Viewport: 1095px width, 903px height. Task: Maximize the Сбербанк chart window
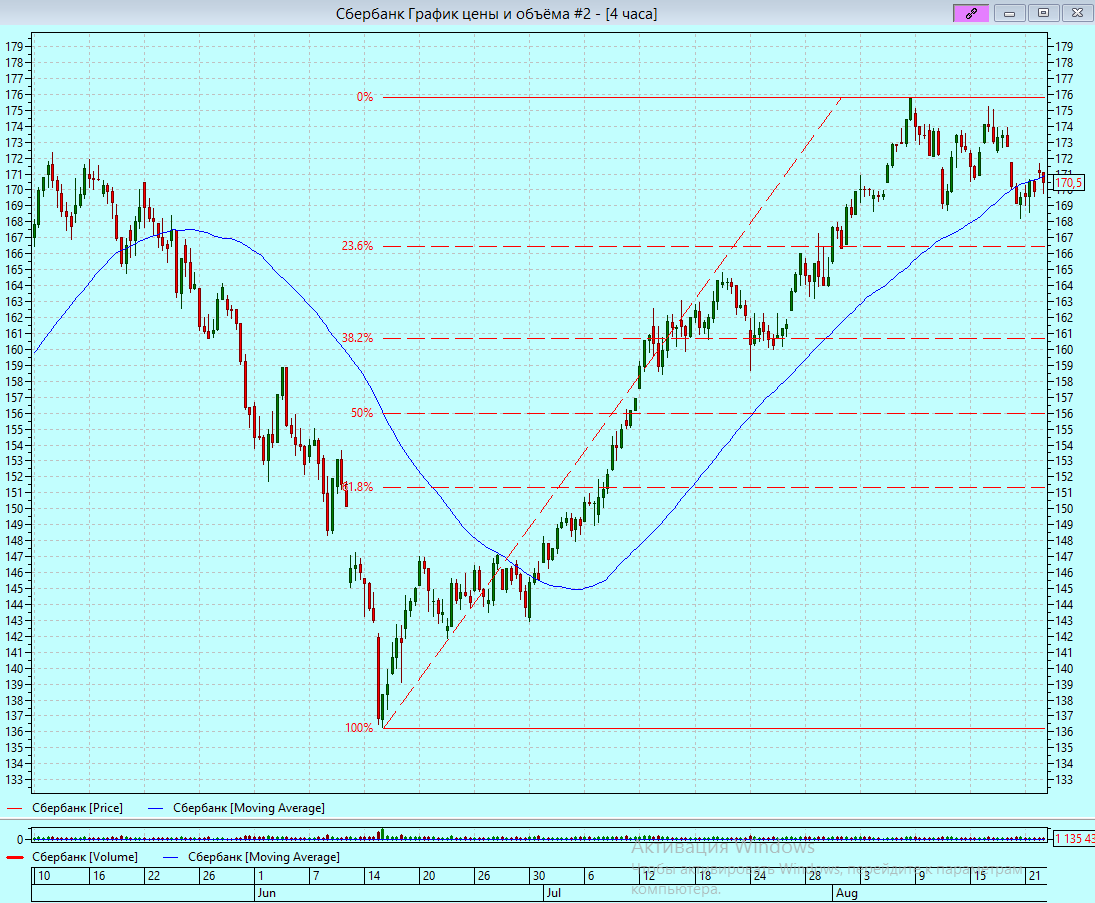coord(1043,13)
